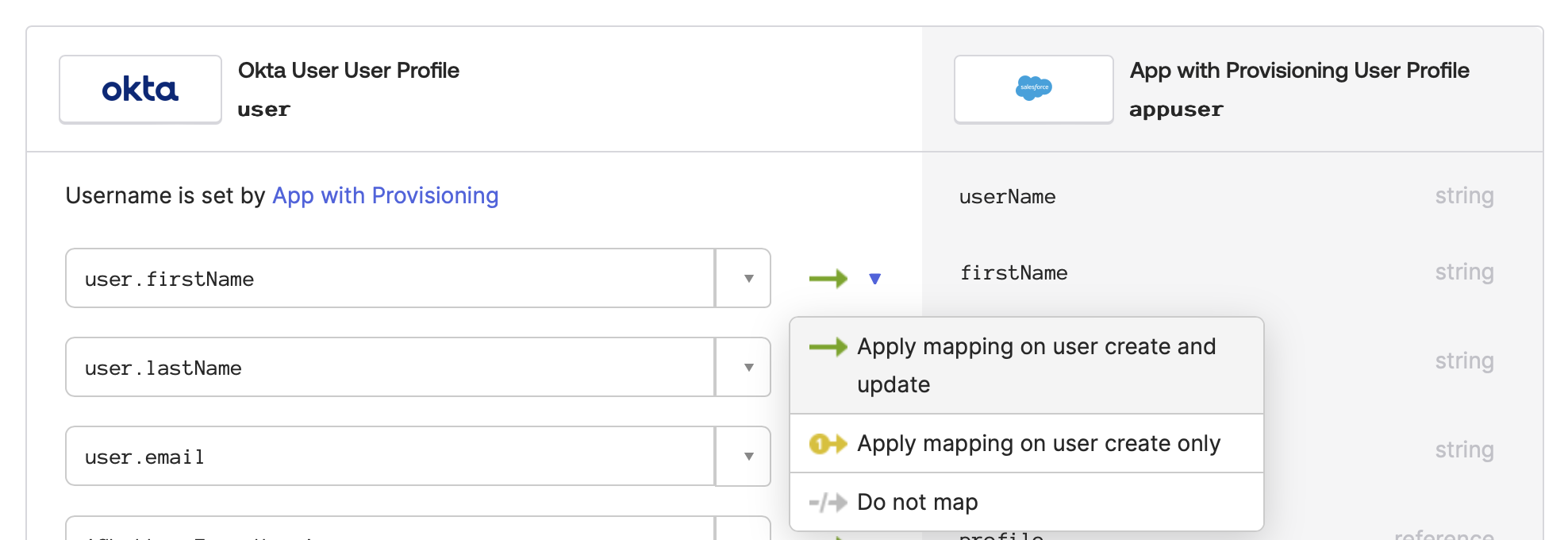Click the user.email mapping field
The image size is (1568, 540).
click(389, 457)
